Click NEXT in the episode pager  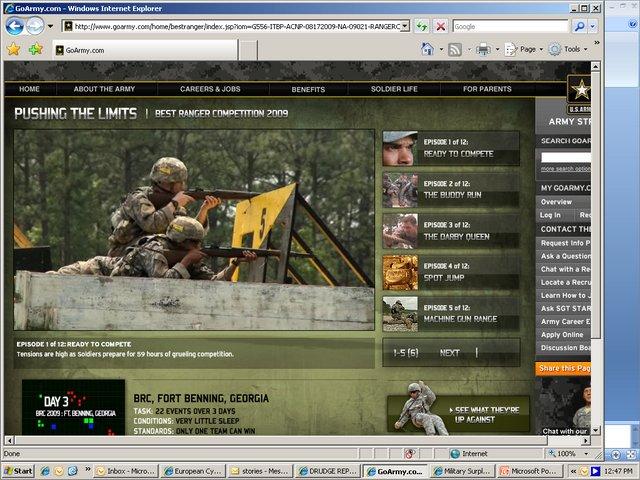coord(450,353)
